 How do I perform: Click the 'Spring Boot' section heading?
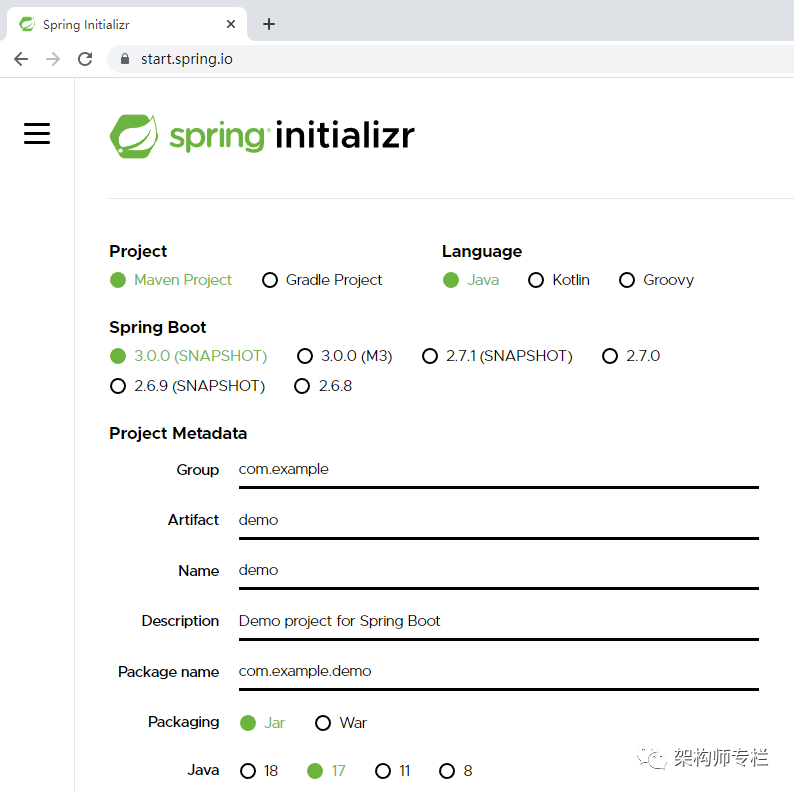(x=157, y=328)
